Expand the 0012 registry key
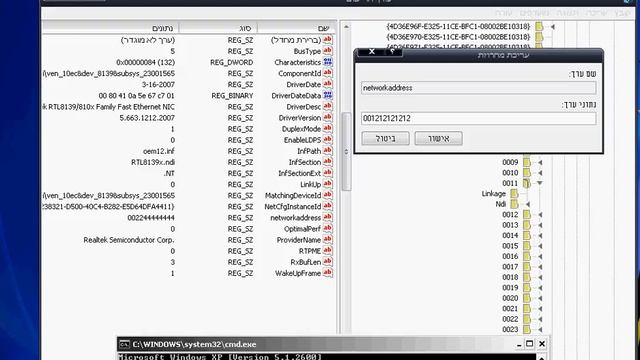Viewport: 640px width, 360px height. tap(540, 215)
